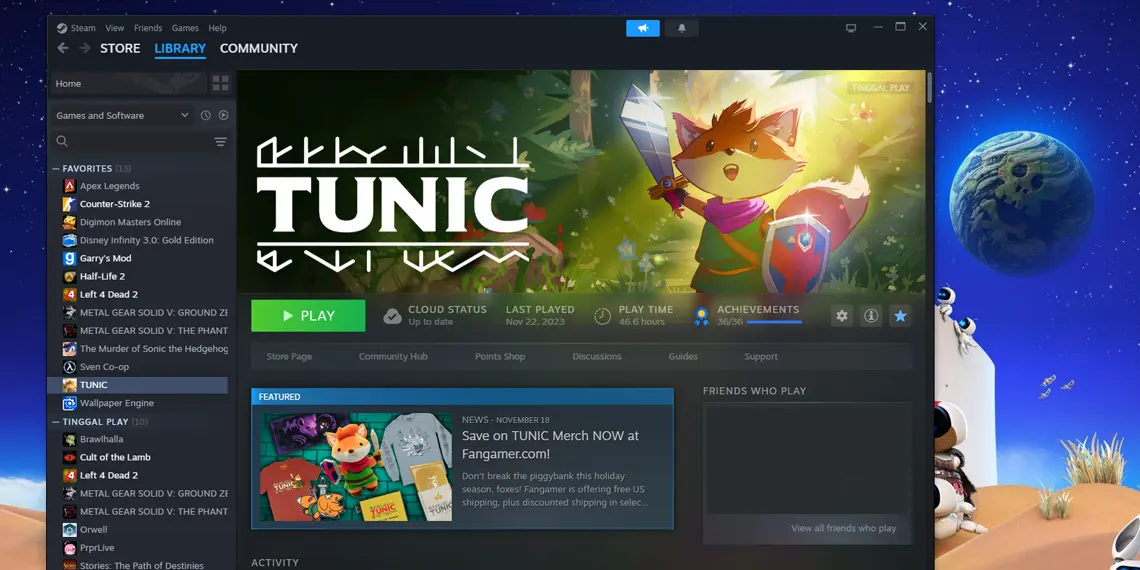Select Left 4 Dead 2 under Tinggal Play
Viewport: 1140px width, 570px height.
(137, 475)
